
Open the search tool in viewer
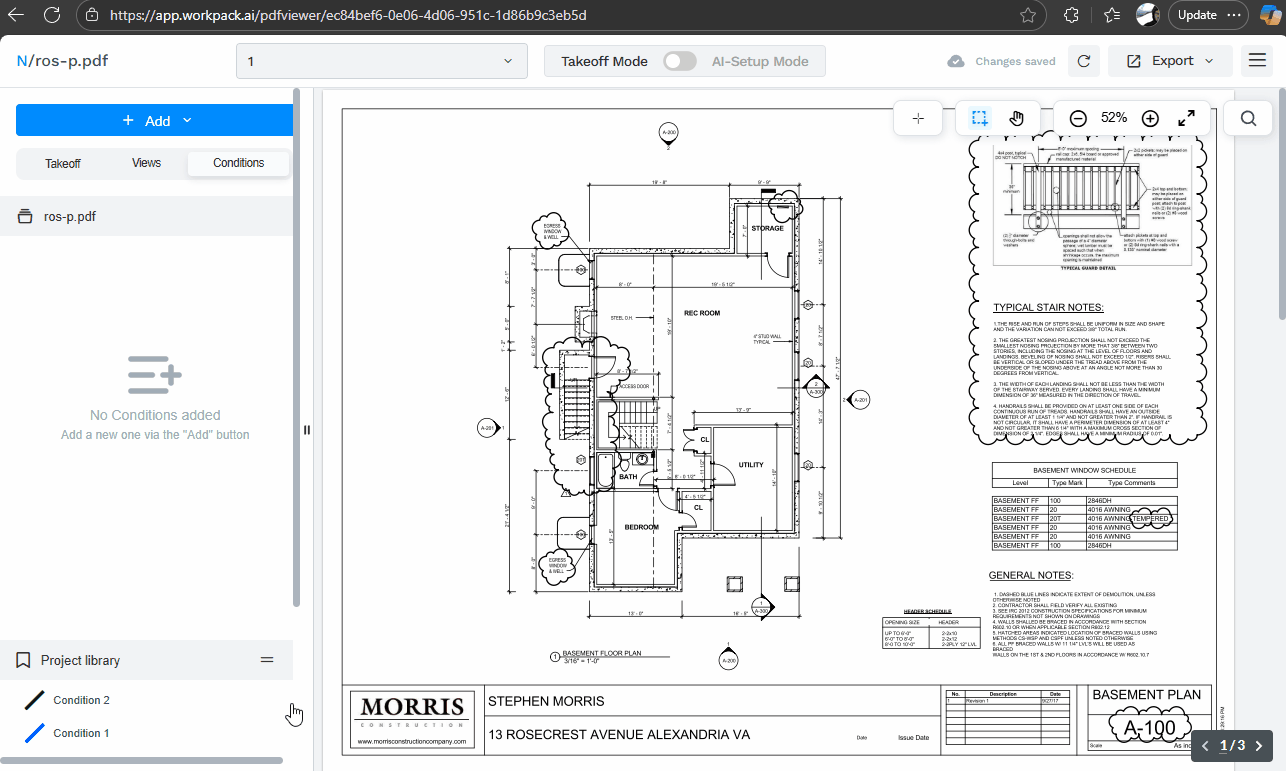click(1248, 118)
